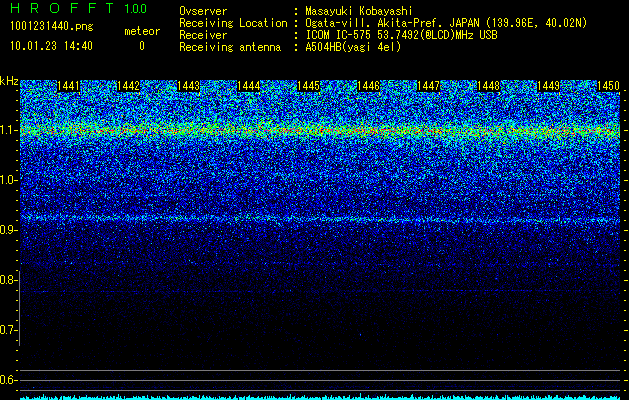Image resolution: width=629 pixels, height=400 pixels.
Task: Click the date stamp 10.01.23 14:40
Action: pyautogui.click(x=51, y=46)
